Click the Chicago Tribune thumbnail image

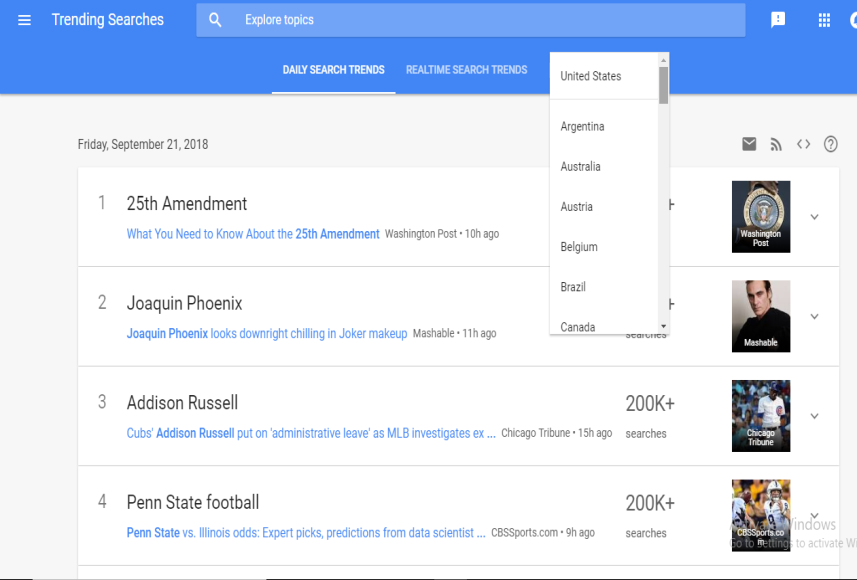pyautogui.click(x=761, y=416)
